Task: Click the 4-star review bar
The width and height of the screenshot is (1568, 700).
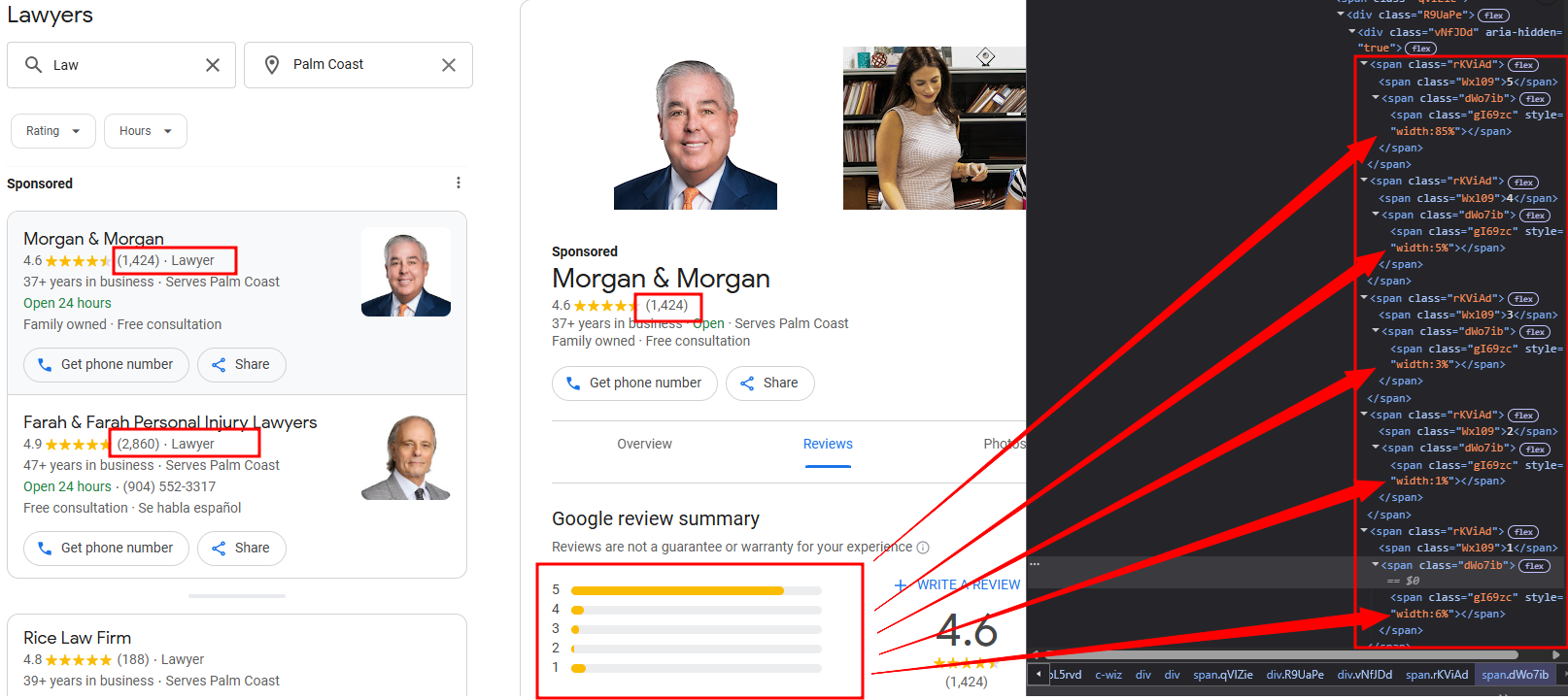Action: pyautogui.click(x=697, y=610)
